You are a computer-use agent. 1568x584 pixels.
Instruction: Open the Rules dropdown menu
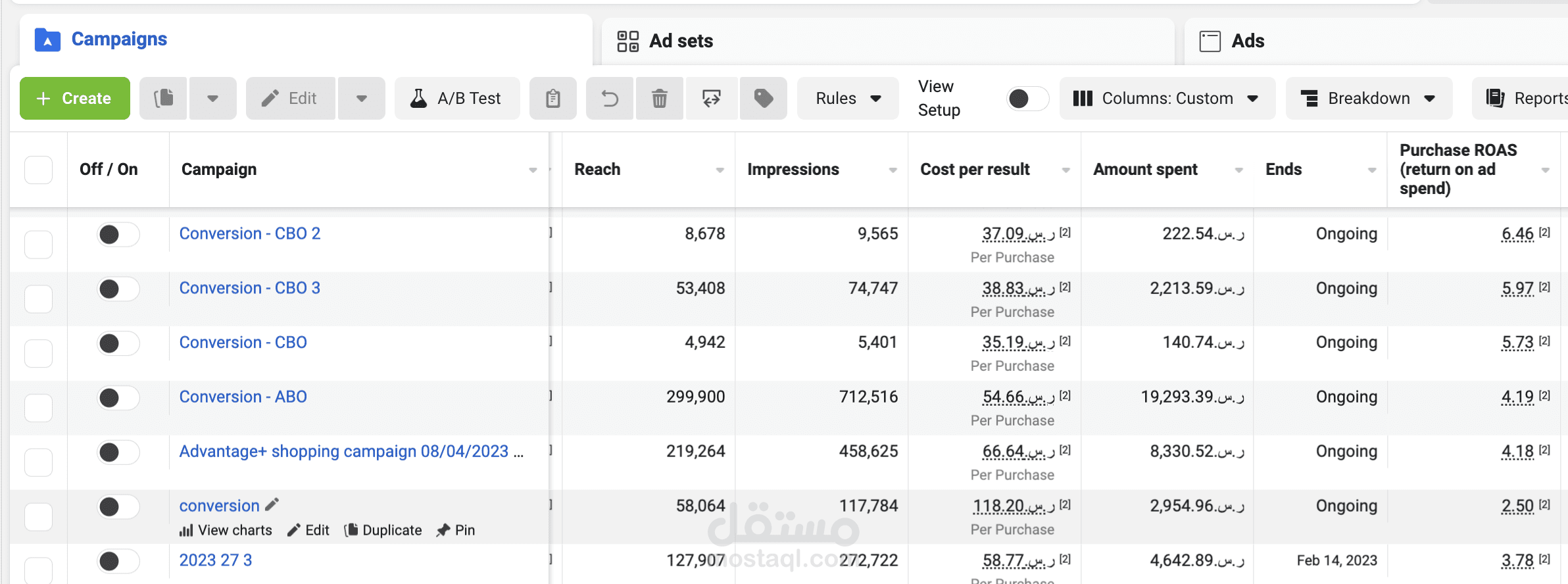click(x=847, y=99)
